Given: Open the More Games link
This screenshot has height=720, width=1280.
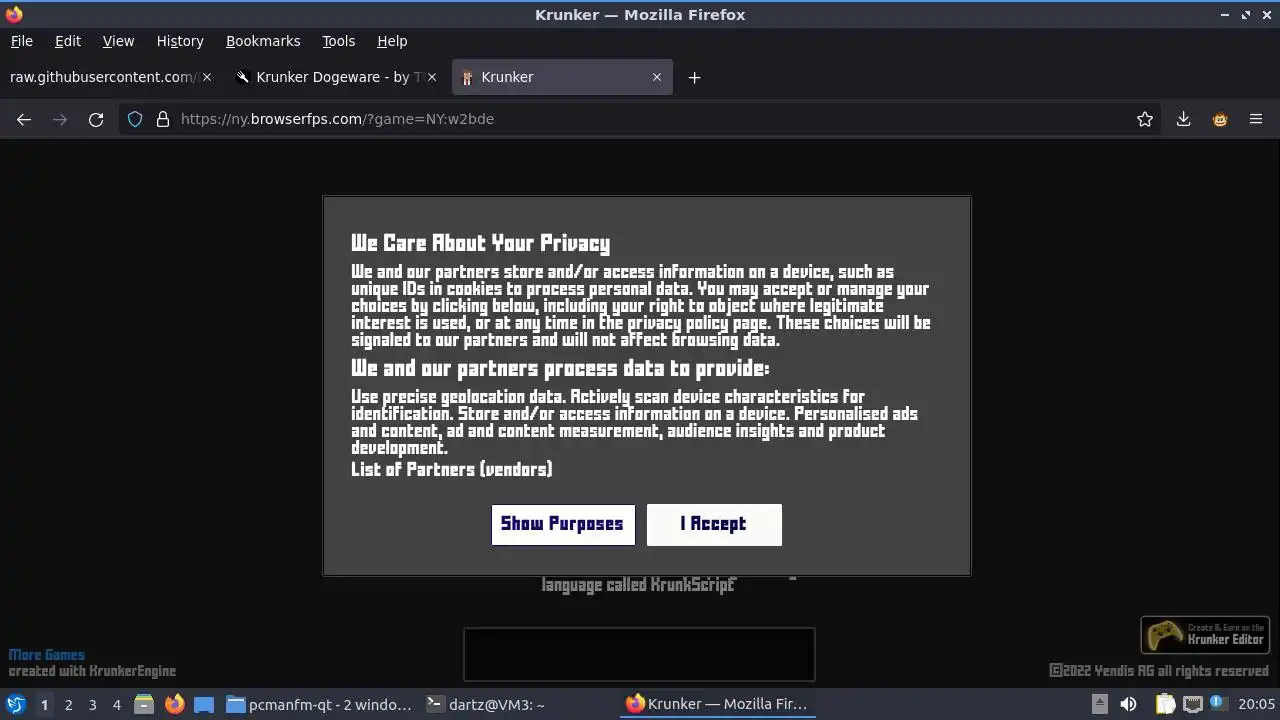Looking at the screenshot, I should click(47, 655).
